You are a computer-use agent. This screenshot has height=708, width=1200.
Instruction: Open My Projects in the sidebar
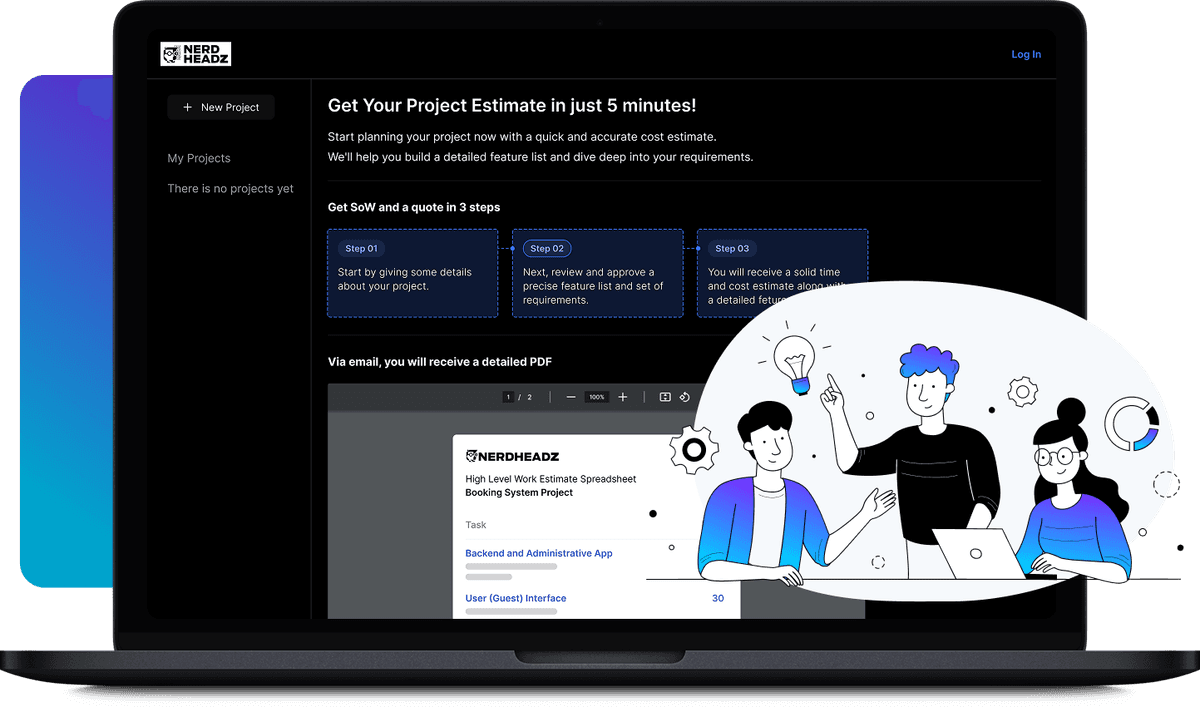199,158
